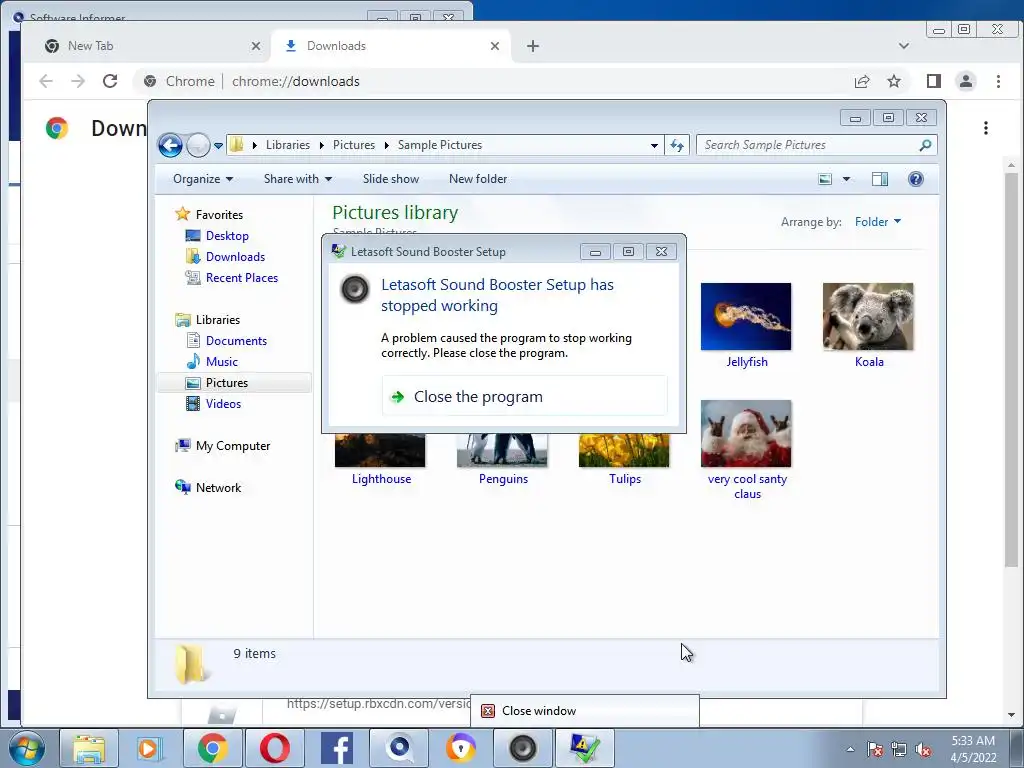
Task: Open Downloads page three-dot menu
Action: click(986, 128)
